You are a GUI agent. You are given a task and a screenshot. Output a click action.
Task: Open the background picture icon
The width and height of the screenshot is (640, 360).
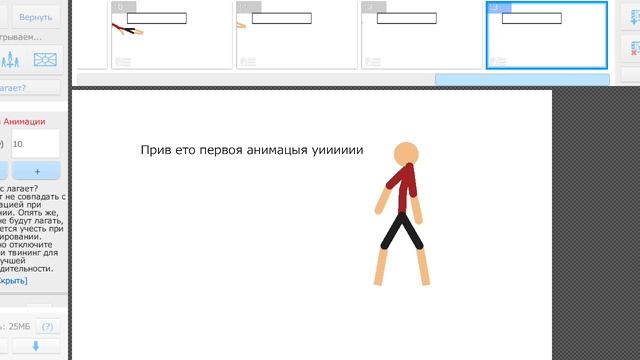(45, 60)
